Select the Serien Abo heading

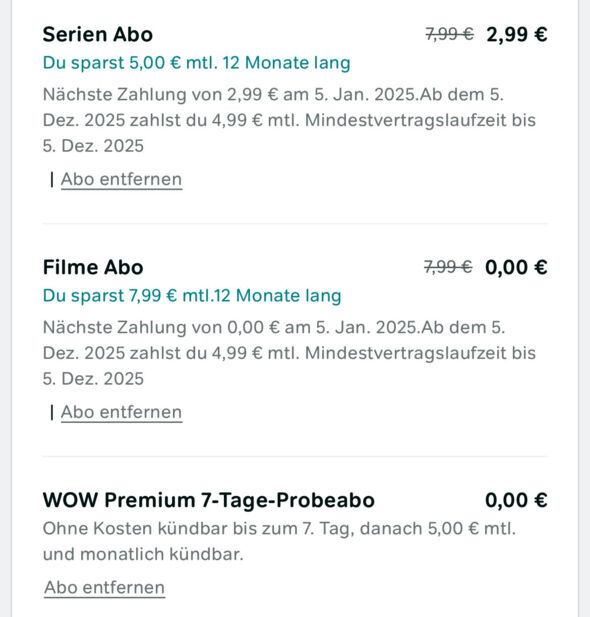tap(98, 34)
